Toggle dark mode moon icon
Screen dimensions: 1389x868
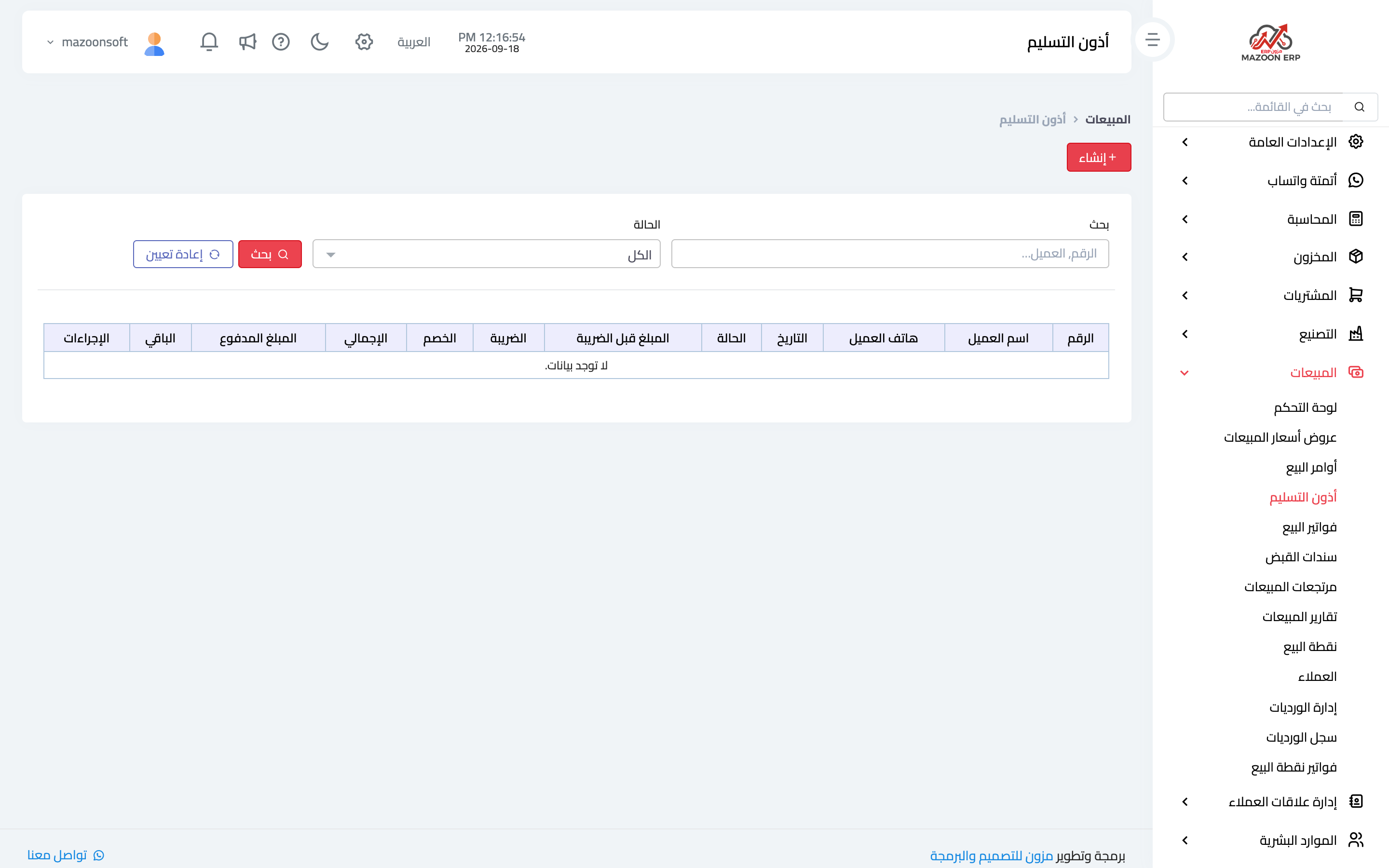pos(320,42)
